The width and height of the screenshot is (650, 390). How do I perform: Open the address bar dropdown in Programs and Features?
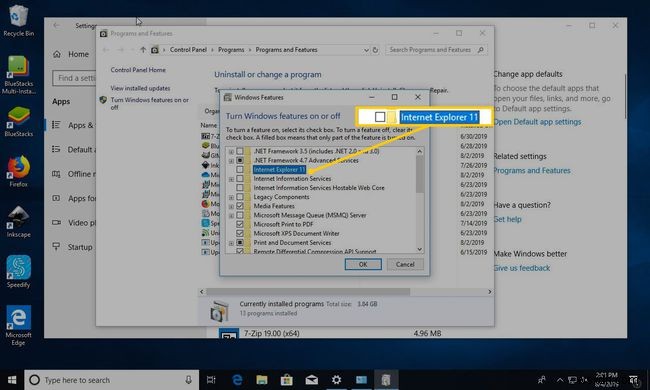pyautogui.click(x=366, y=50)
